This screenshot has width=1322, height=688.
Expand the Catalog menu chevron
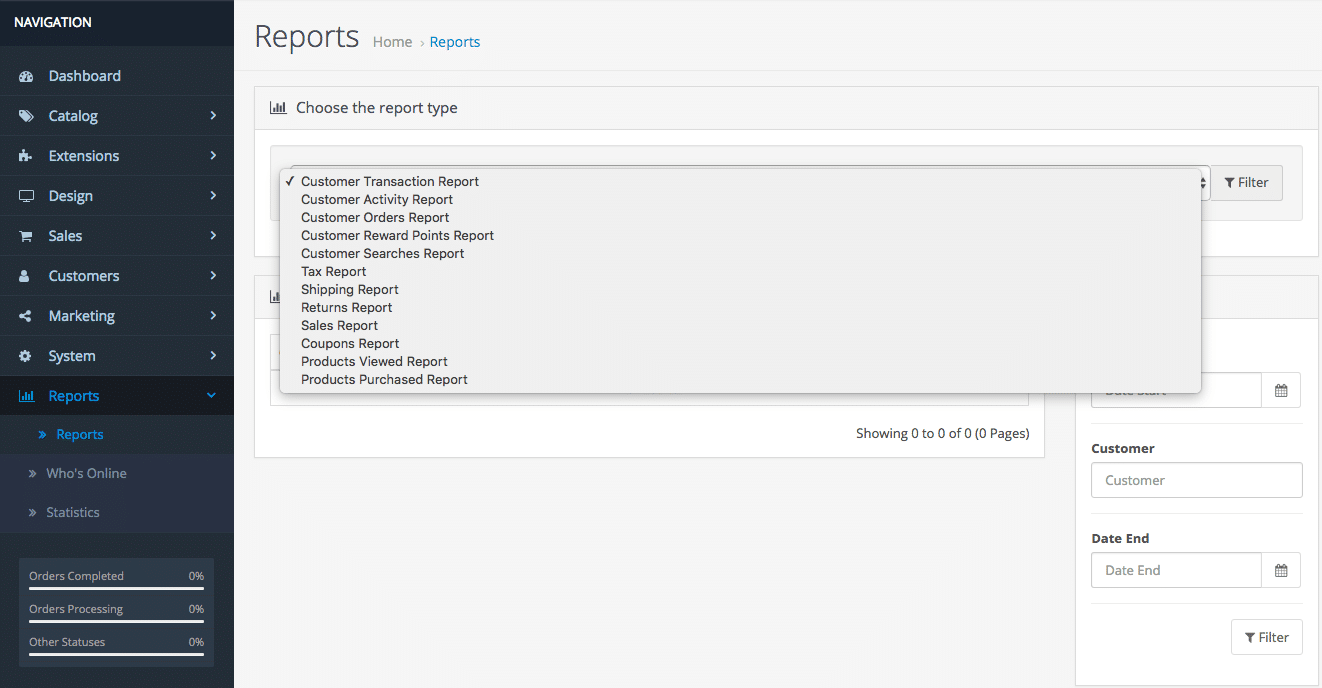point(213,116)
